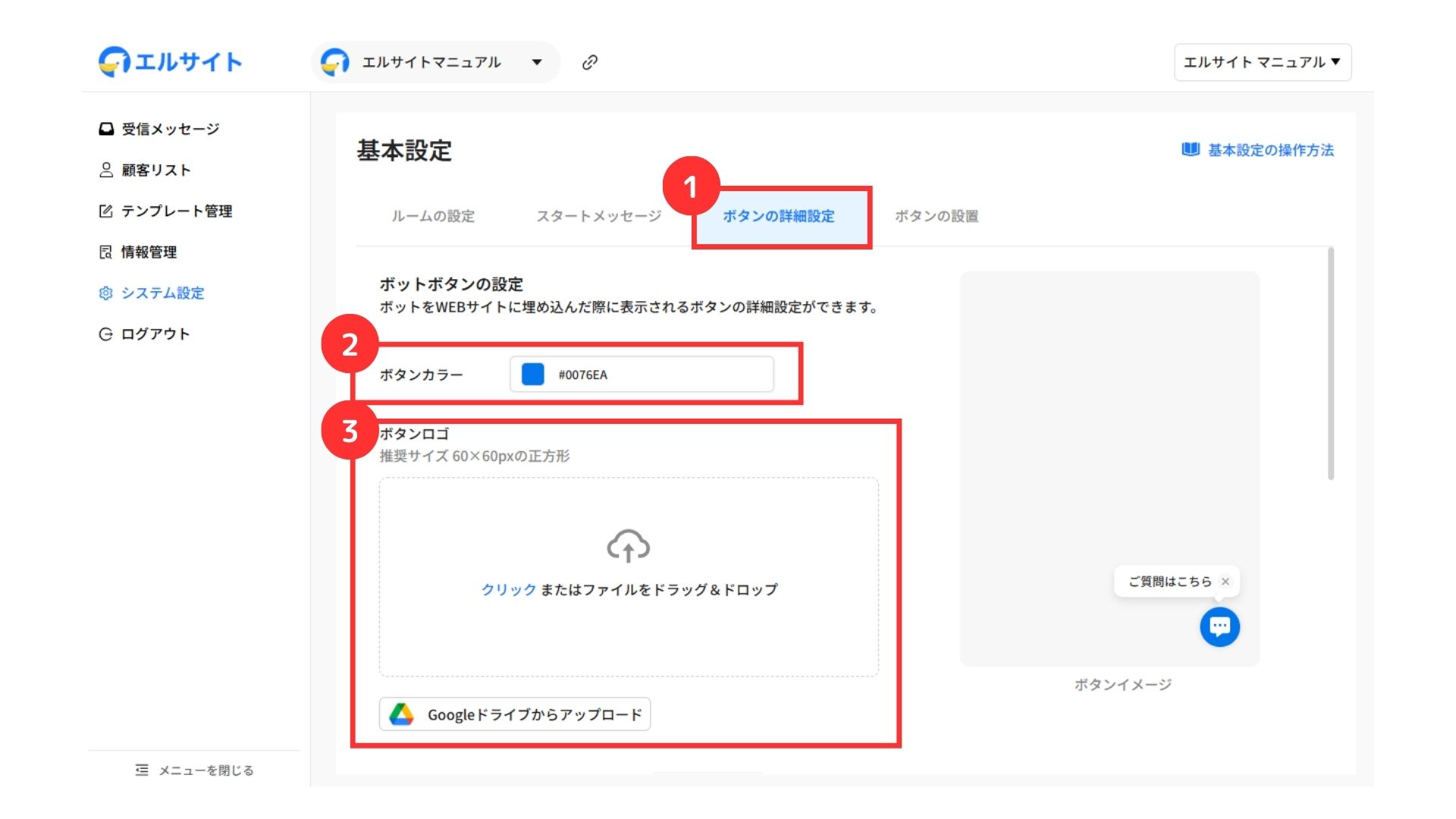Screen dimensions: 1456x819
Task: Collapse sidebar with メニューを閉じる
Action: 195,770
